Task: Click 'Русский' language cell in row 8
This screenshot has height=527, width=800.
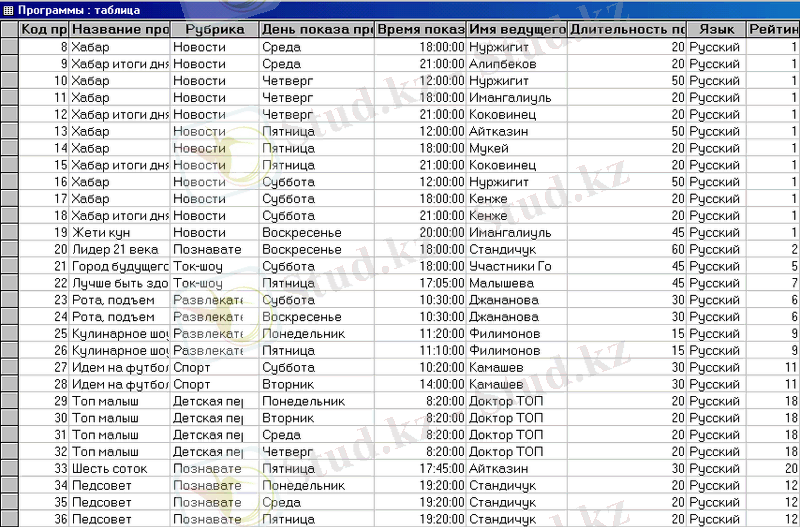Action: [x=716, y=47]
